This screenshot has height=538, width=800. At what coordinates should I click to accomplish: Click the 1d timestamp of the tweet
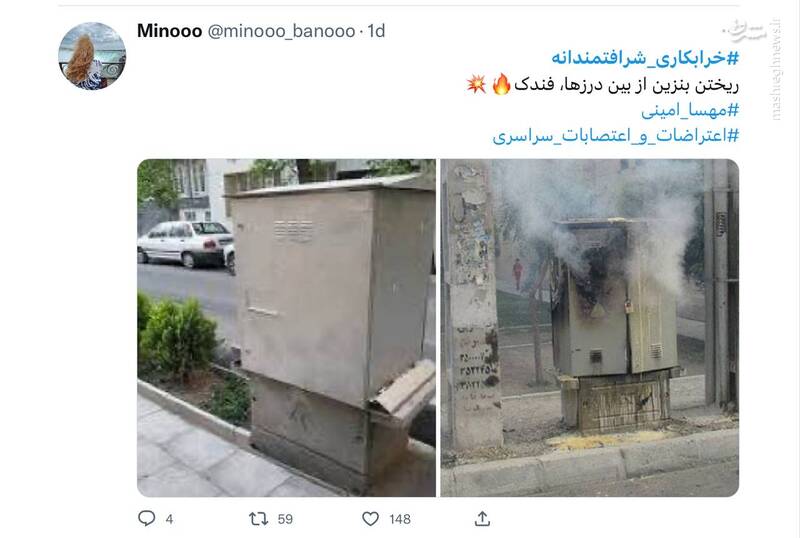376,31
